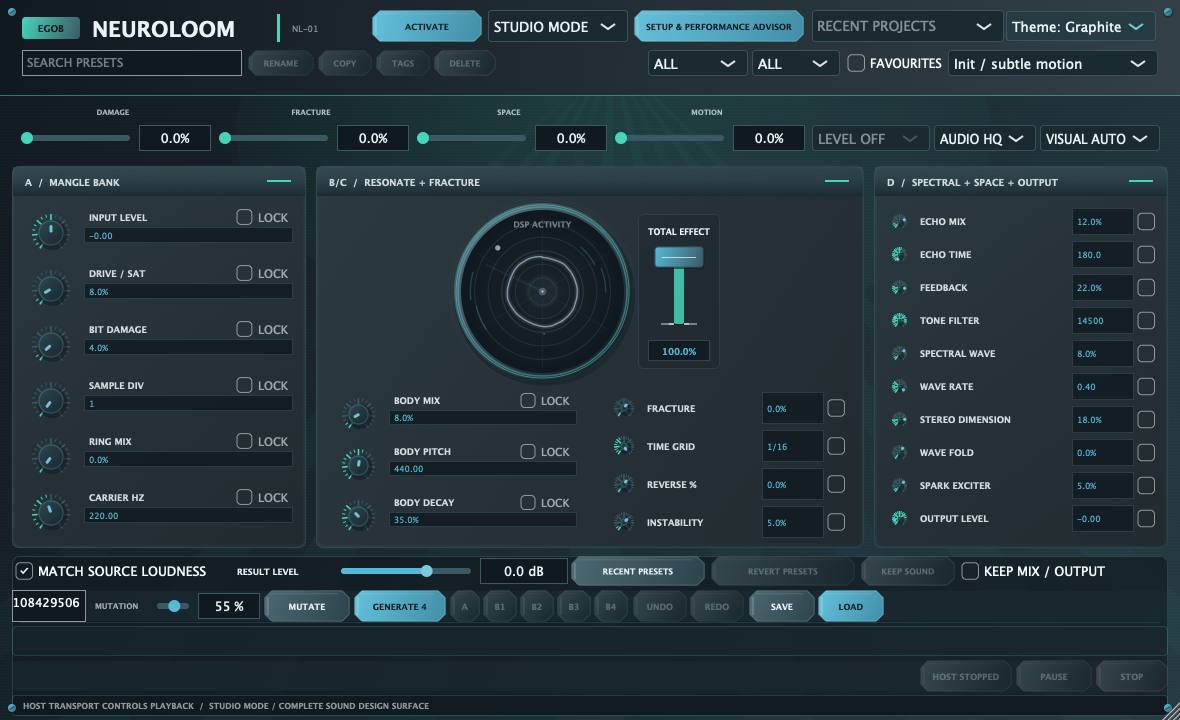Select variation slot A
Viewport: 1180px width, 720px height.
(x=465, y=606)
